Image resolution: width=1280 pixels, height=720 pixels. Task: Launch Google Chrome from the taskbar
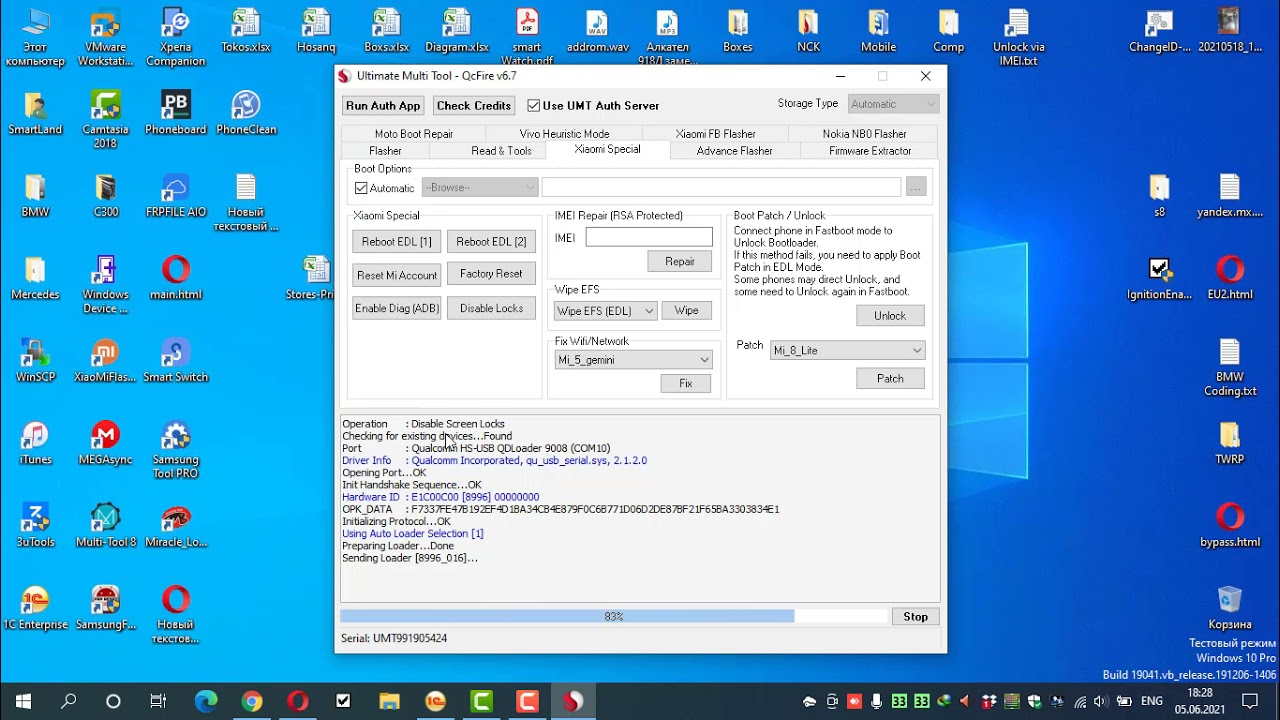[x=252, y=701]
